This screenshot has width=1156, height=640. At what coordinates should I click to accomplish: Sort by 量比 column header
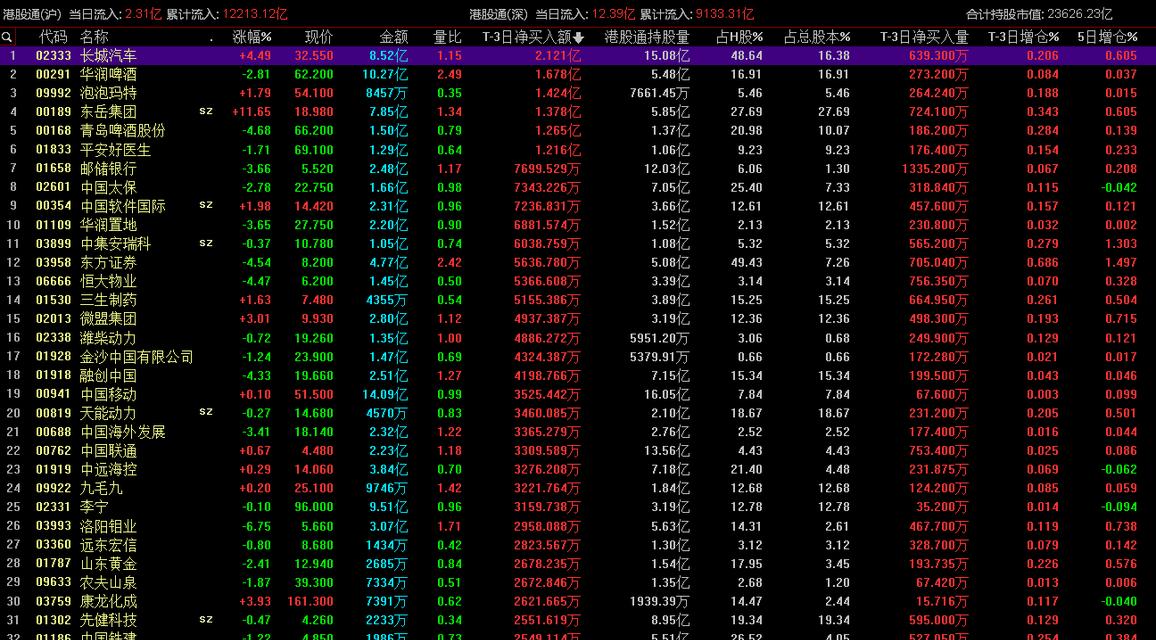tap(448, 37)
